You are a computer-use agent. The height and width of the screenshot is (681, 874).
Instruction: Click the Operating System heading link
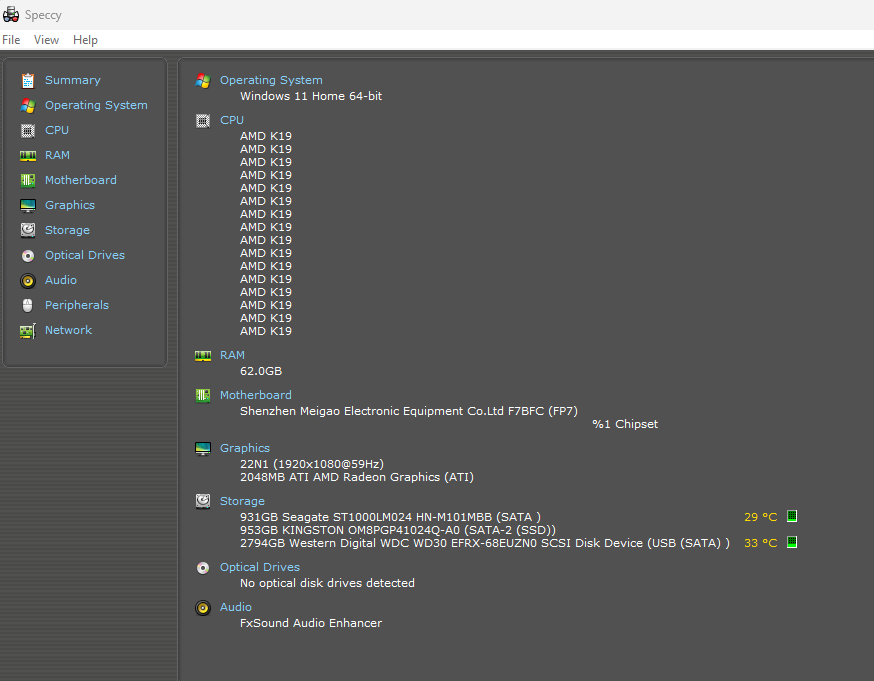271,80
